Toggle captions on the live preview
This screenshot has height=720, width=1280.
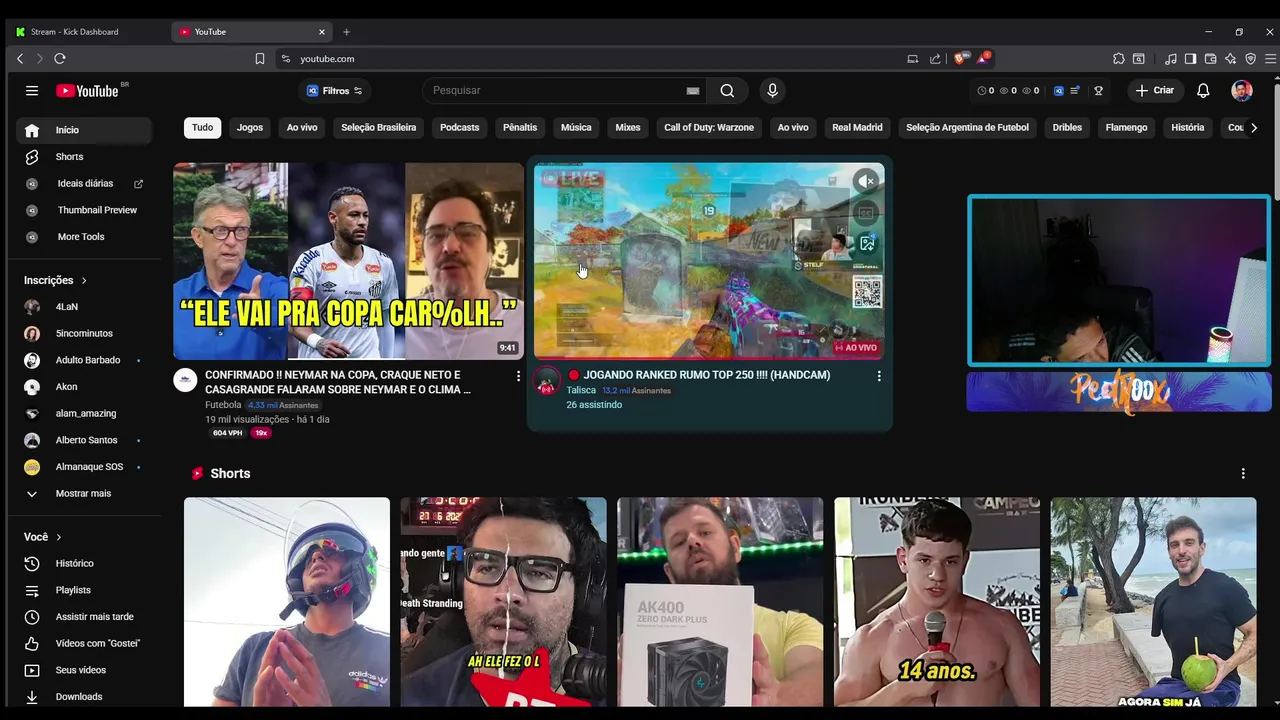coord(867,212)
